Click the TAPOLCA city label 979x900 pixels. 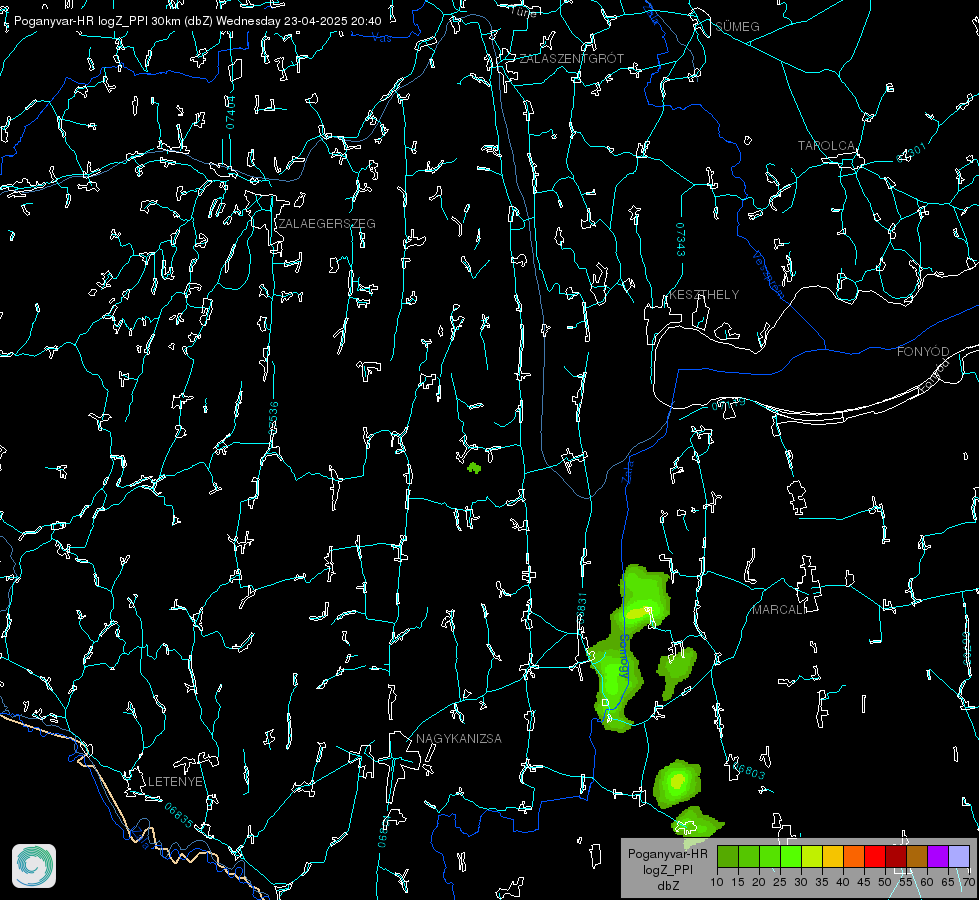826,146
